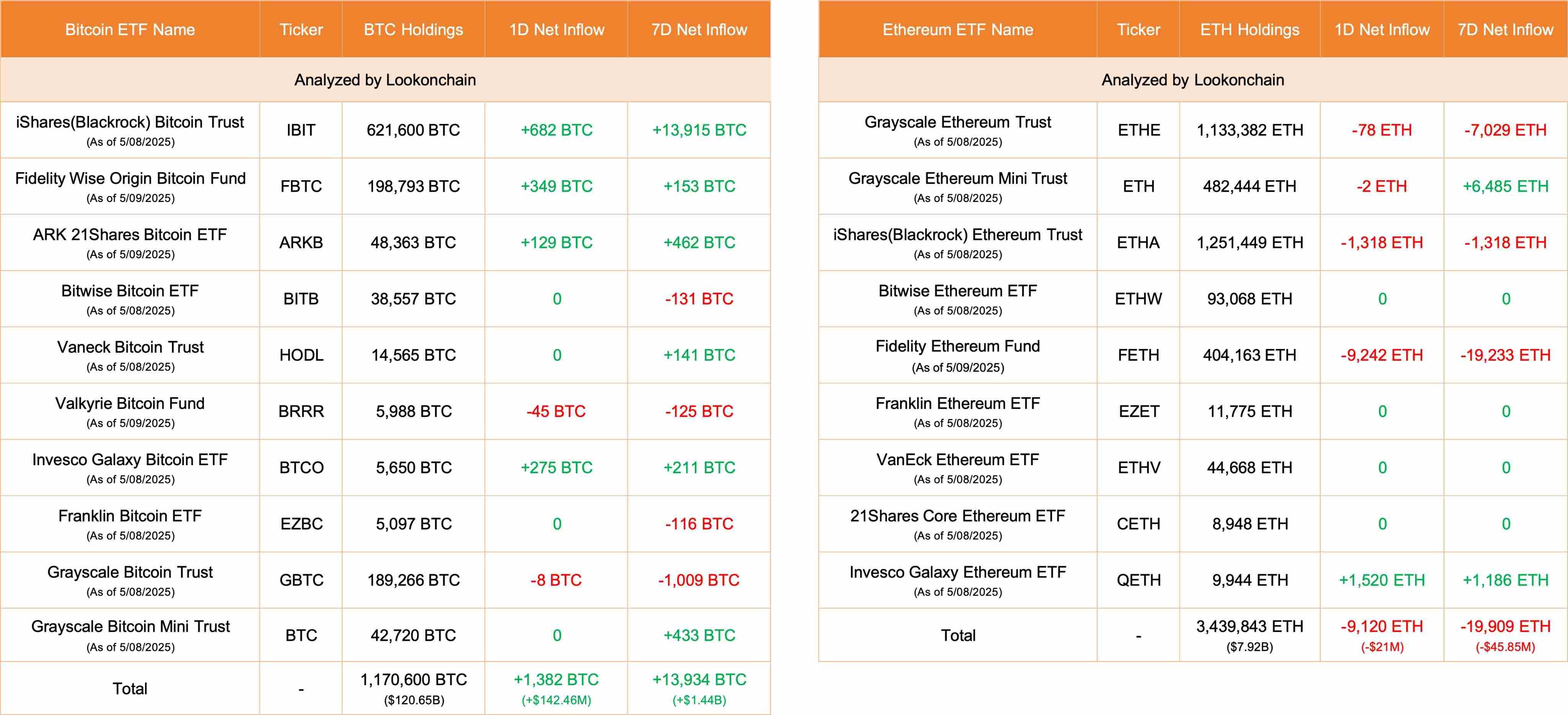Viewport: 1568px width, 715px height.
Task: Click the Bitcoin 7D Net Inflow header
Action: click(x=699, y=30)
